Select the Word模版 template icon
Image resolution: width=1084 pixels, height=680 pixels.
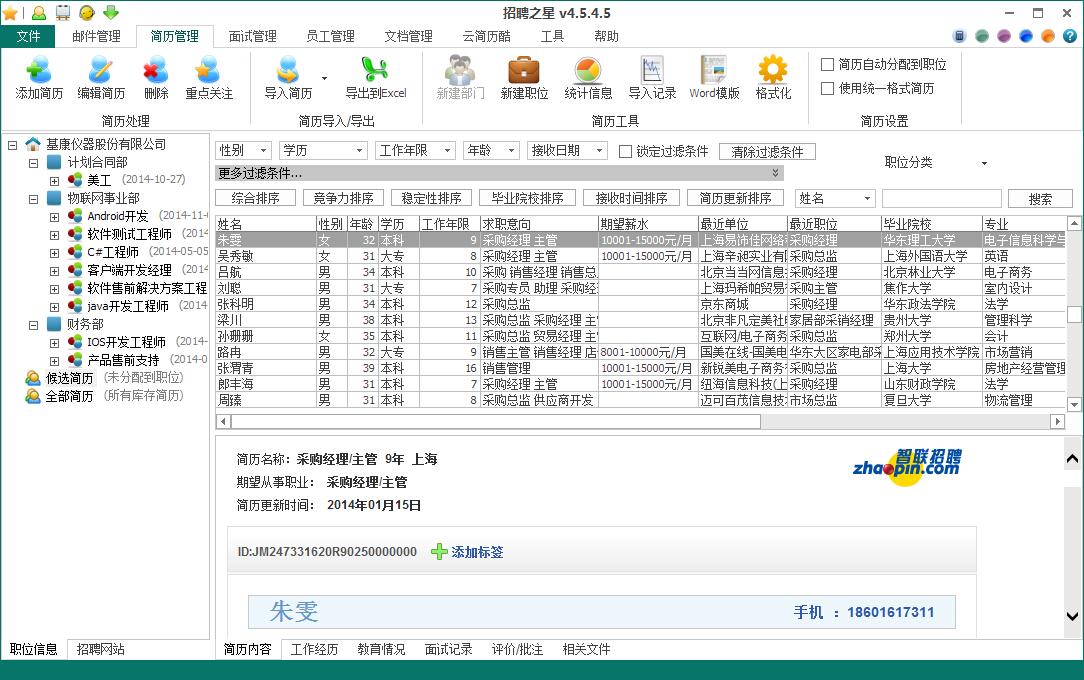click(x=714, y=71)
